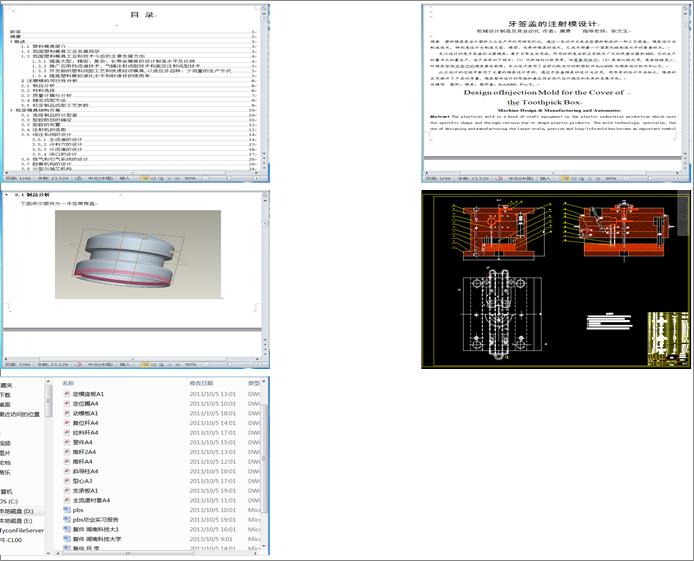Click the "the Toothpick Box" heading line

(x=545, y=102)
